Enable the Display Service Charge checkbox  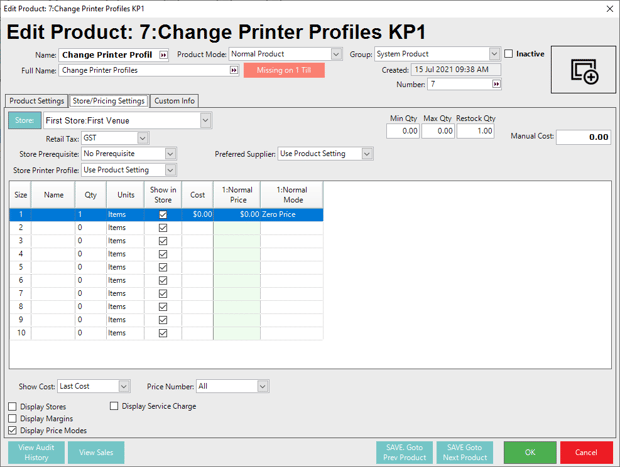point(114,407)
